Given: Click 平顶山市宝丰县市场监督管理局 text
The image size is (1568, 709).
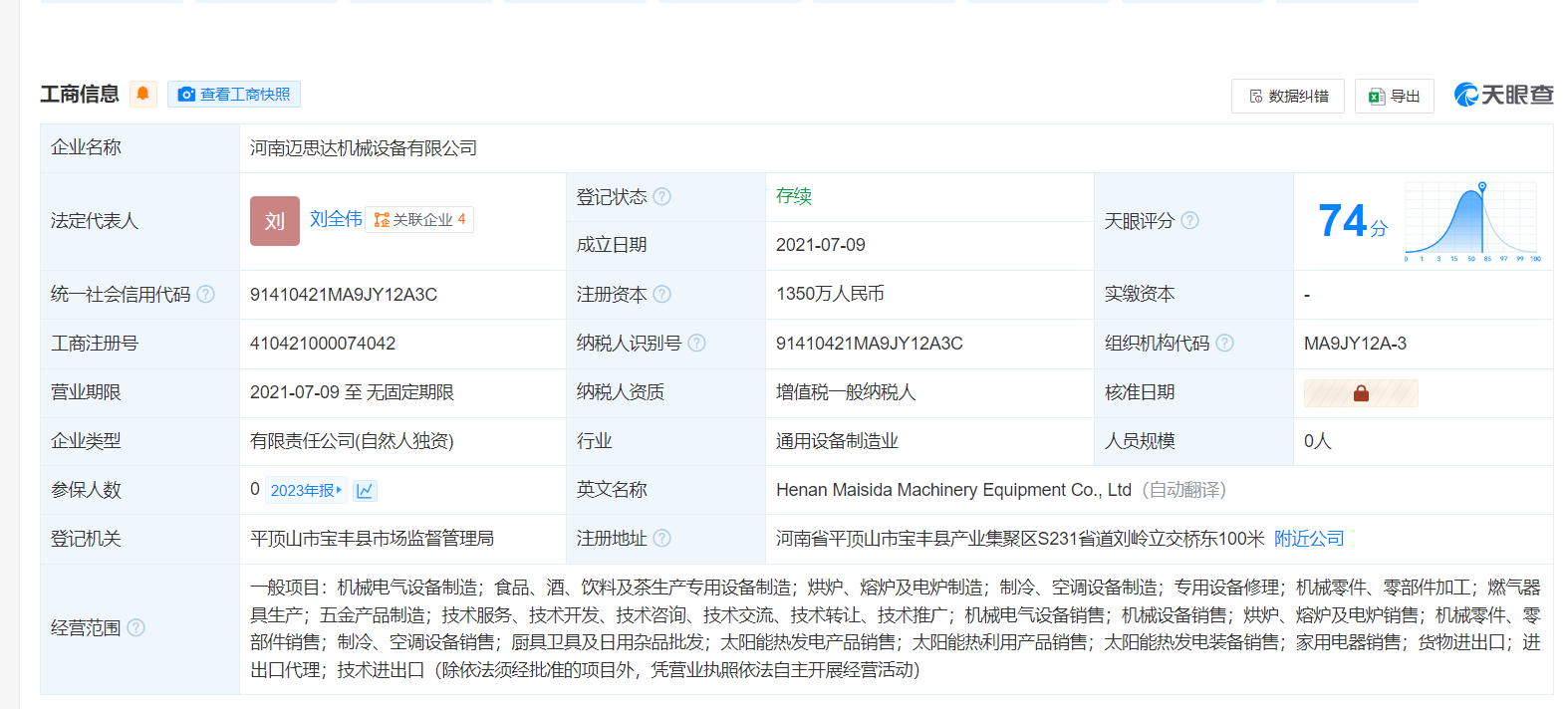Looking at the screenshot, I should point(372,539).
